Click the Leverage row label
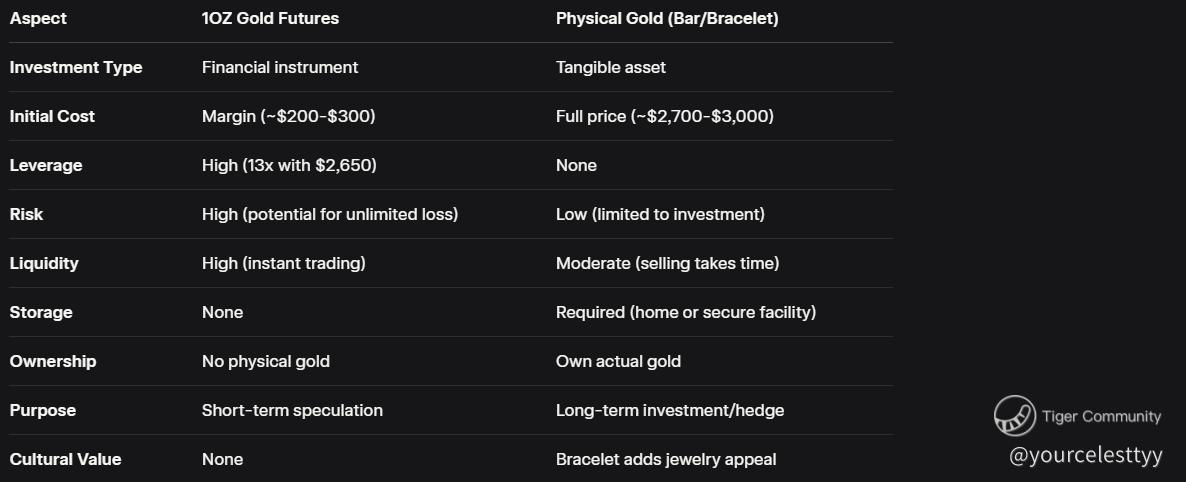This screenshot has height=482, width=1186. pos(46,165)
